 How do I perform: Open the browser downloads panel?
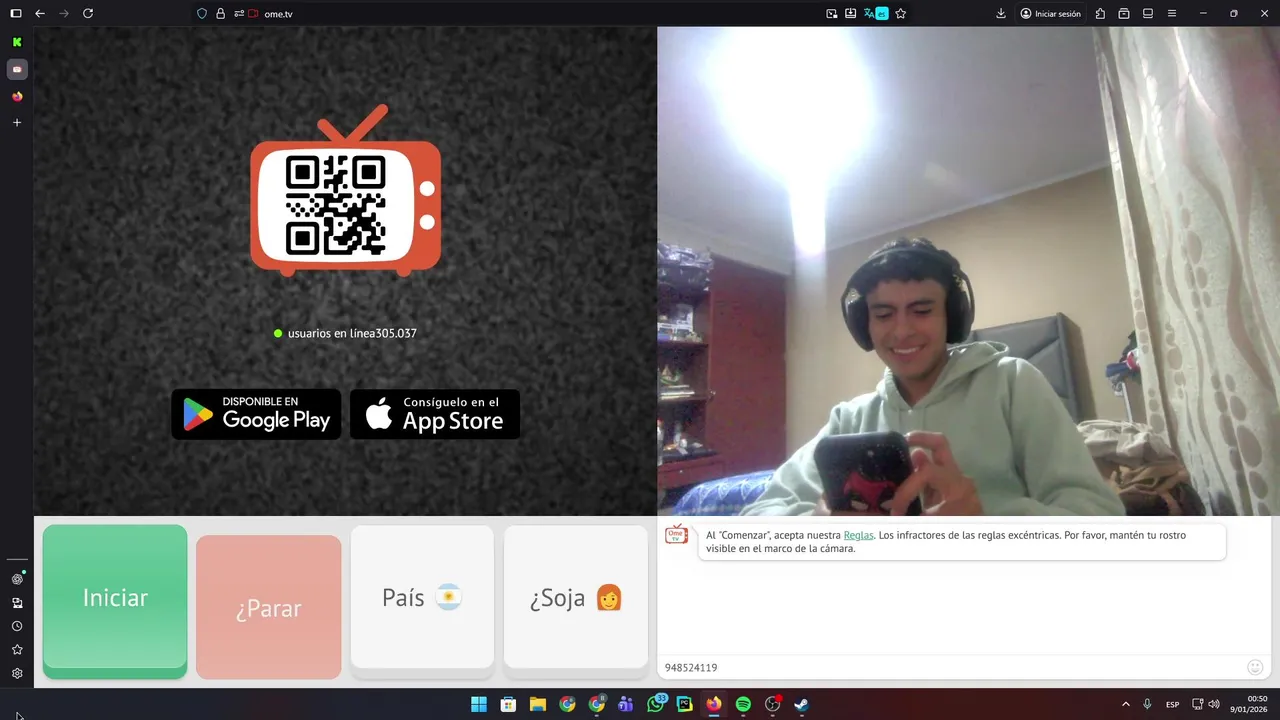1001,13
